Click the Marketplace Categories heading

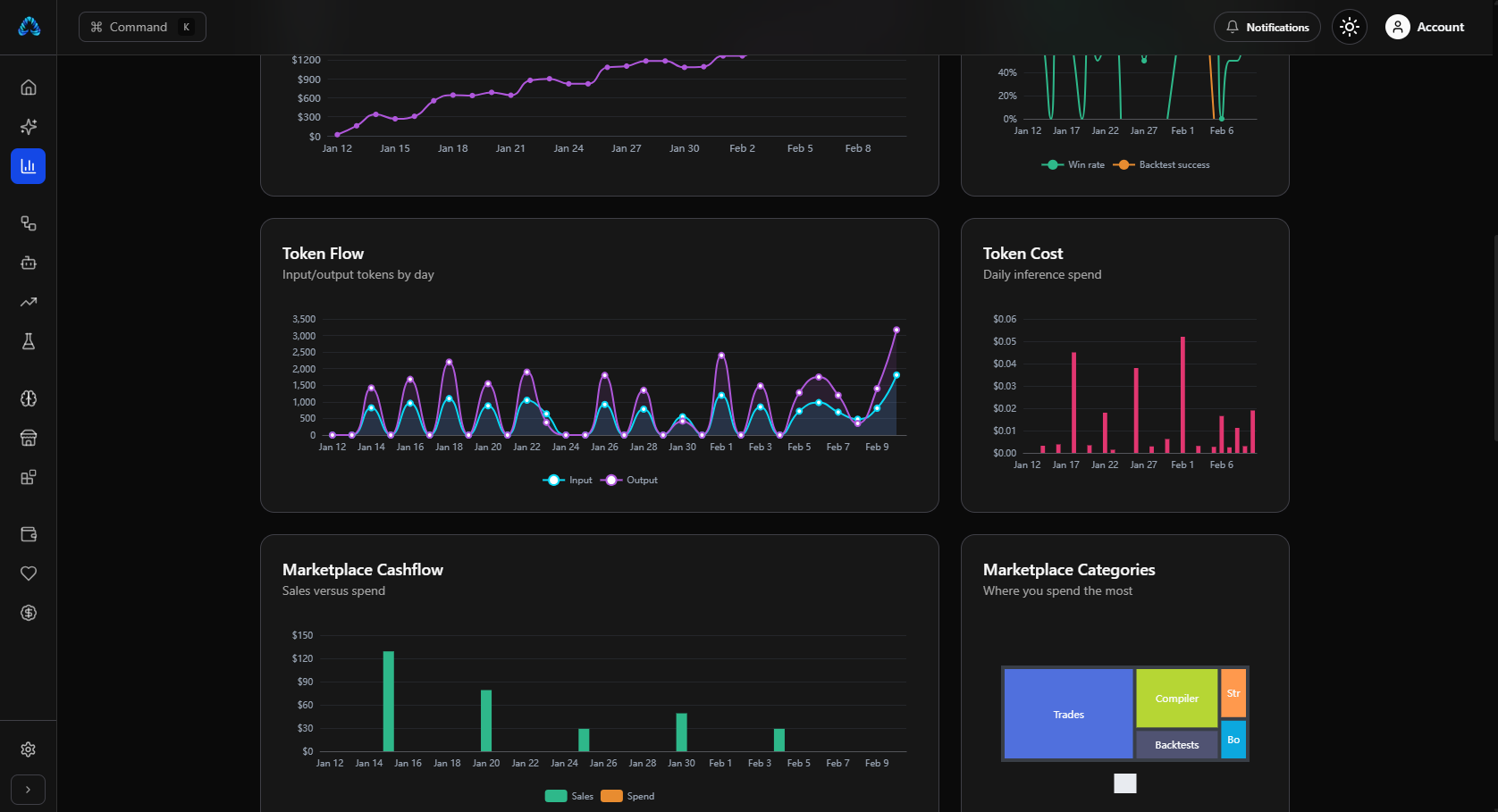[1069, 570]
